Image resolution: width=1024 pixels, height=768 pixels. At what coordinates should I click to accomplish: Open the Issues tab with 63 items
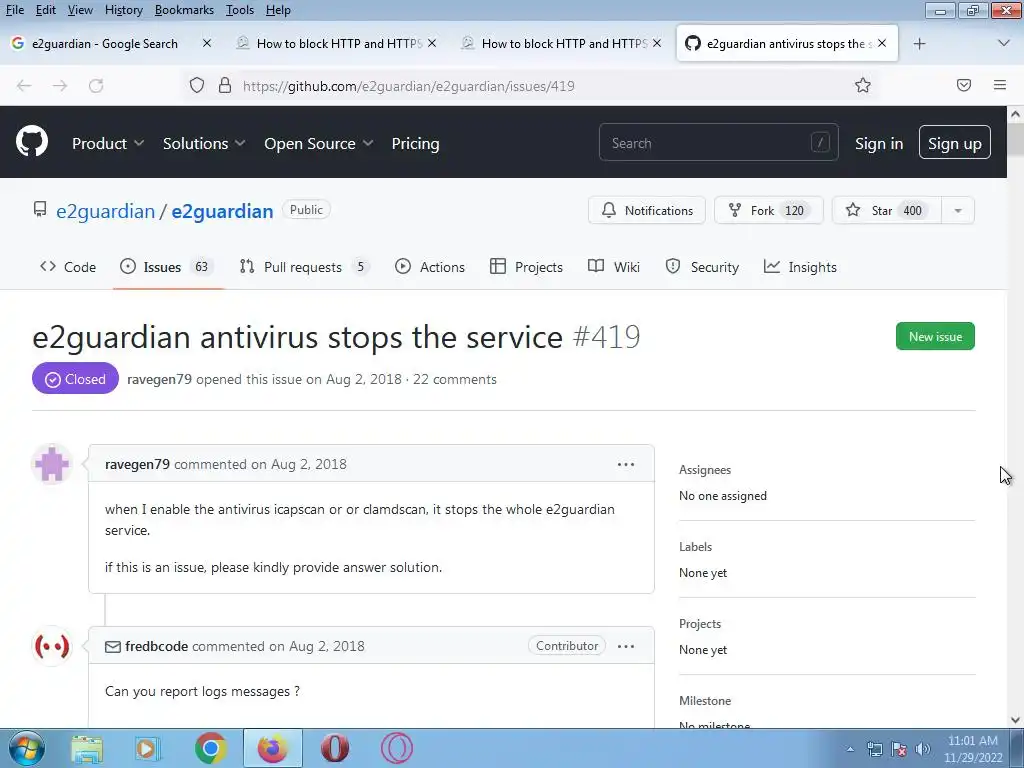(x=168, y=266)
